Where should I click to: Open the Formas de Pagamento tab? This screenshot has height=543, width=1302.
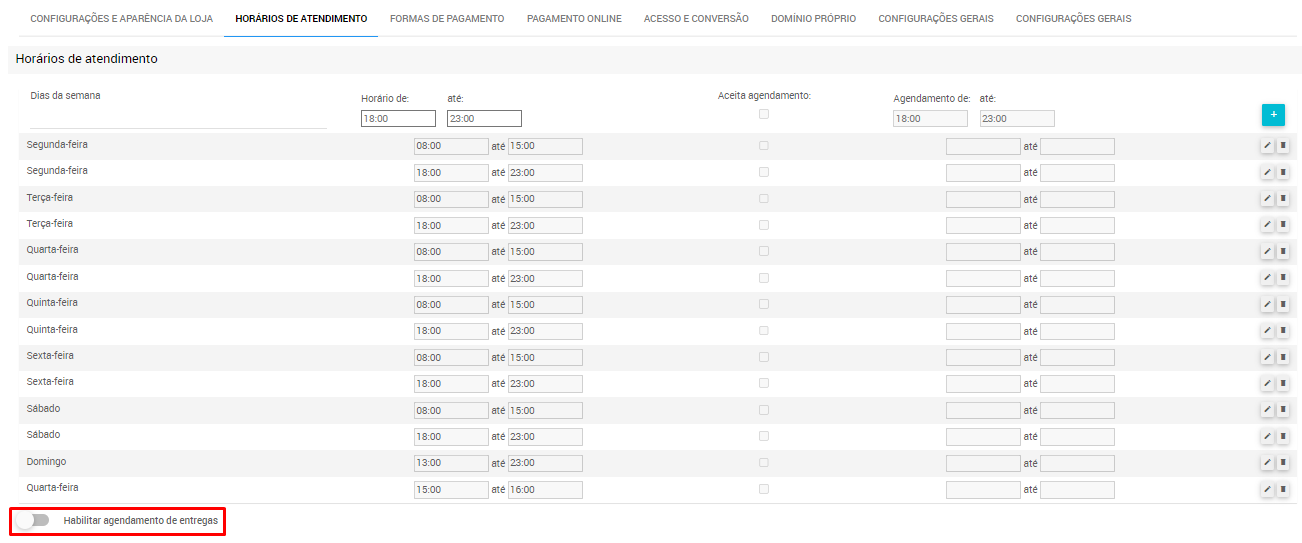click(x=447, y=19)
